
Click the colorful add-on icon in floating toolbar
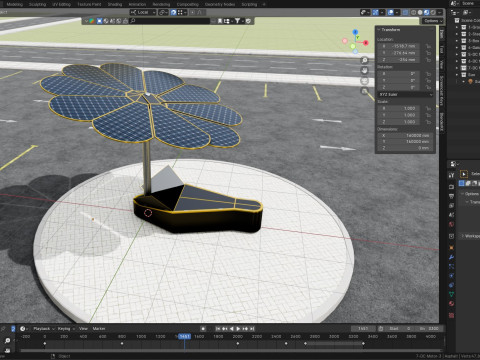pyautogui.click(x=91, y=21)
